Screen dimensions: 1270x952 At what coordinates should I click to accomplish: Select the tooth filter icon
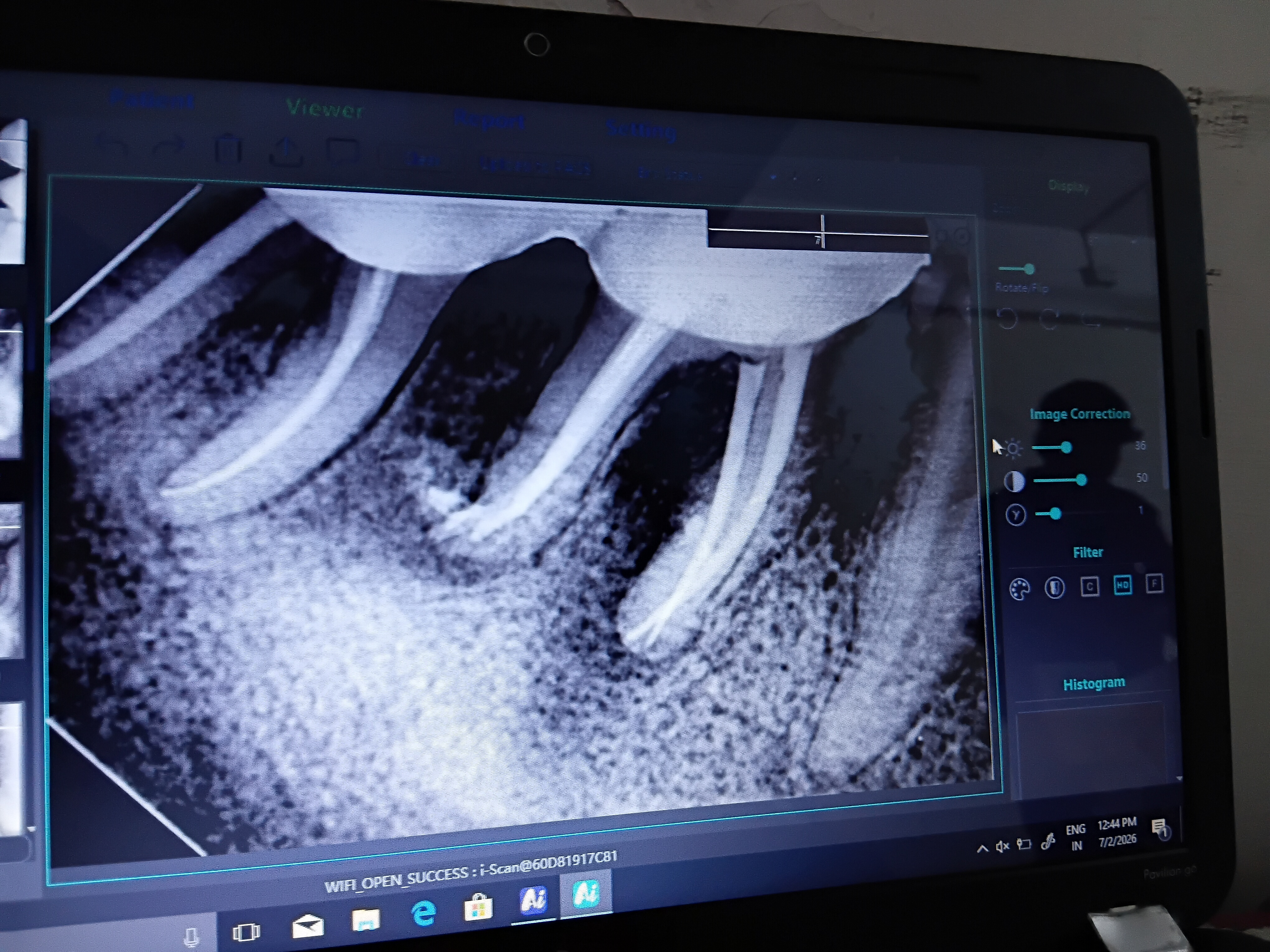pos(1054,587)
